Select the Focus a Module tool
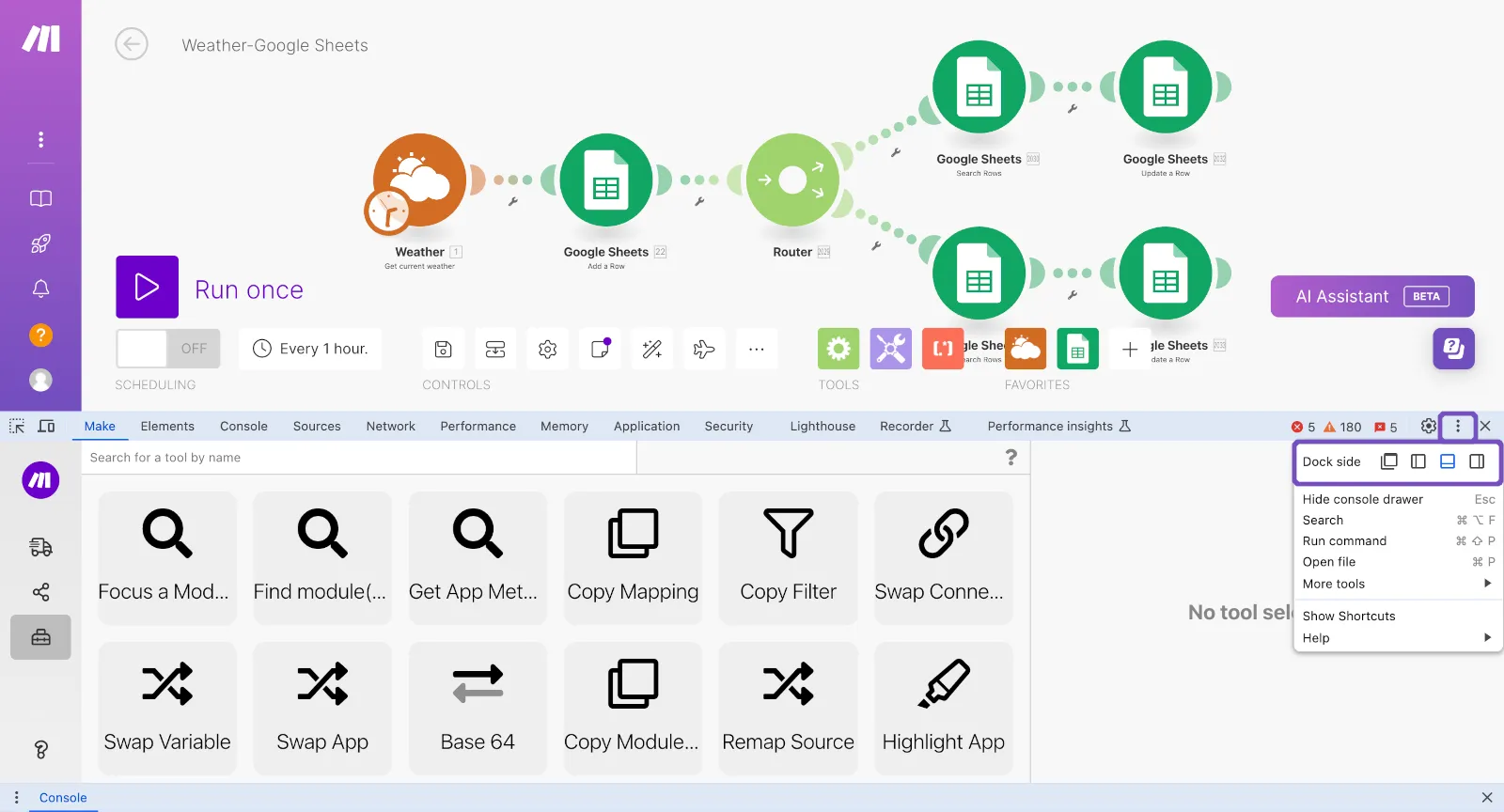The image size is (1504, 812). (167, 557)
